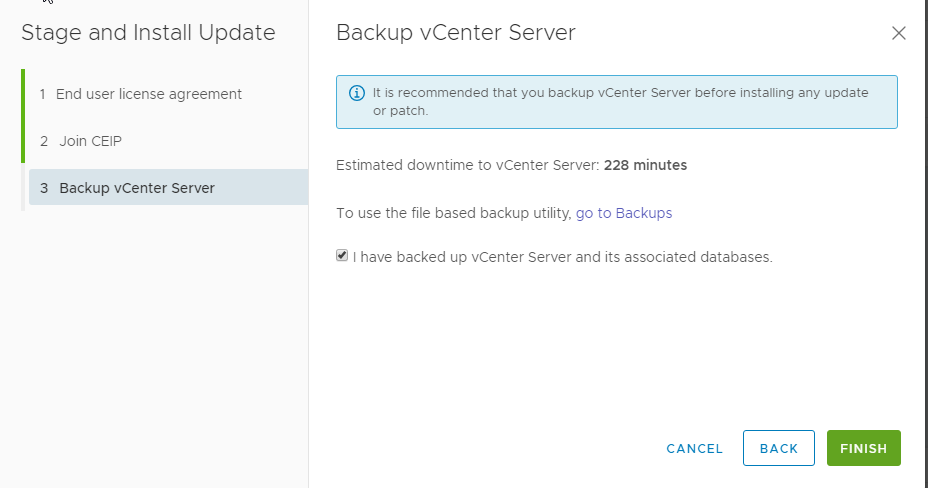Click the 'Backup vCenter Server' page title

click(456, 33)
